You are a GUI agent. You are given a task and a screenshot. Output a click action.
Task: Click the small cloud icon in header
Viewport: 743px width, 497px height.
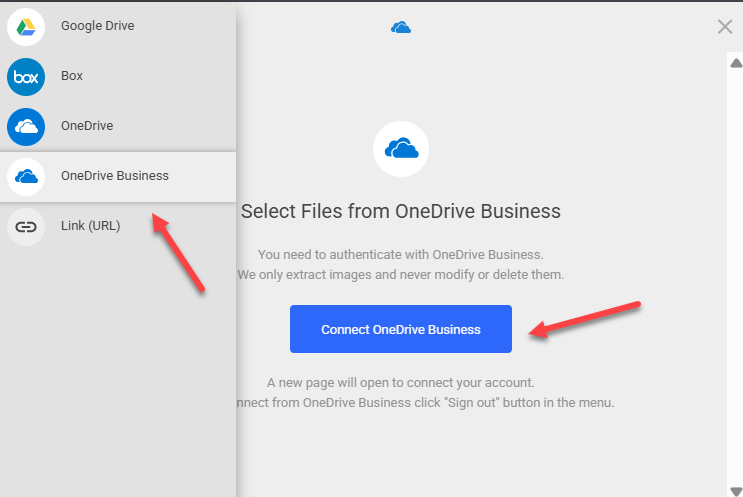(x=401, y=27)
